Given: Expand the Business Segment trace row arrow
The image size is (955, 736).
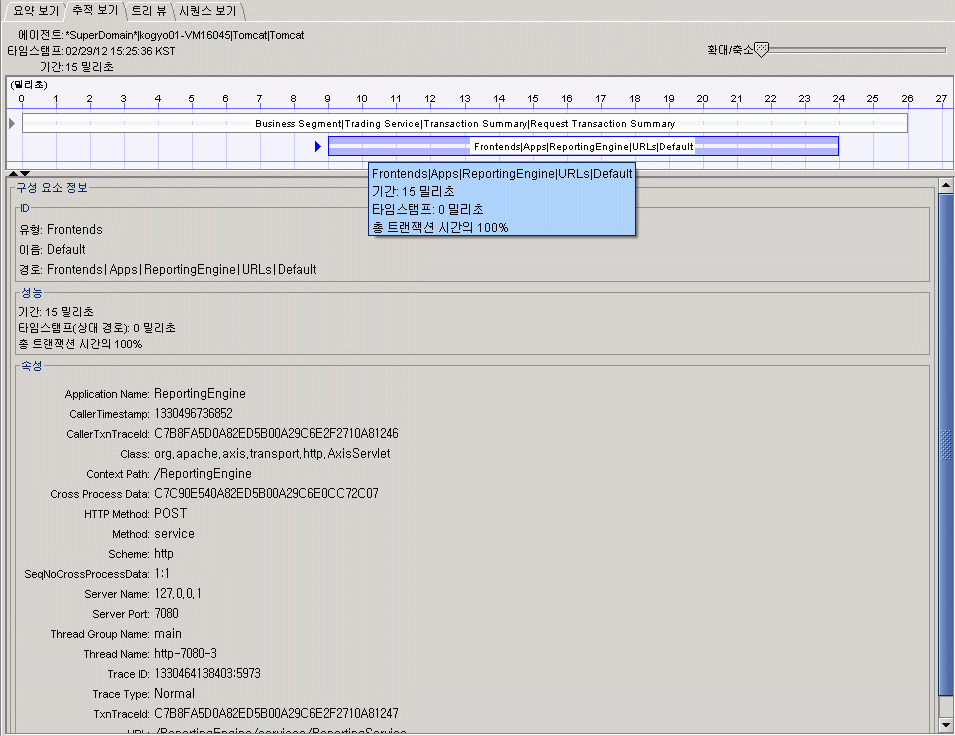Looking at the screenshot, I should pos(12,124).
